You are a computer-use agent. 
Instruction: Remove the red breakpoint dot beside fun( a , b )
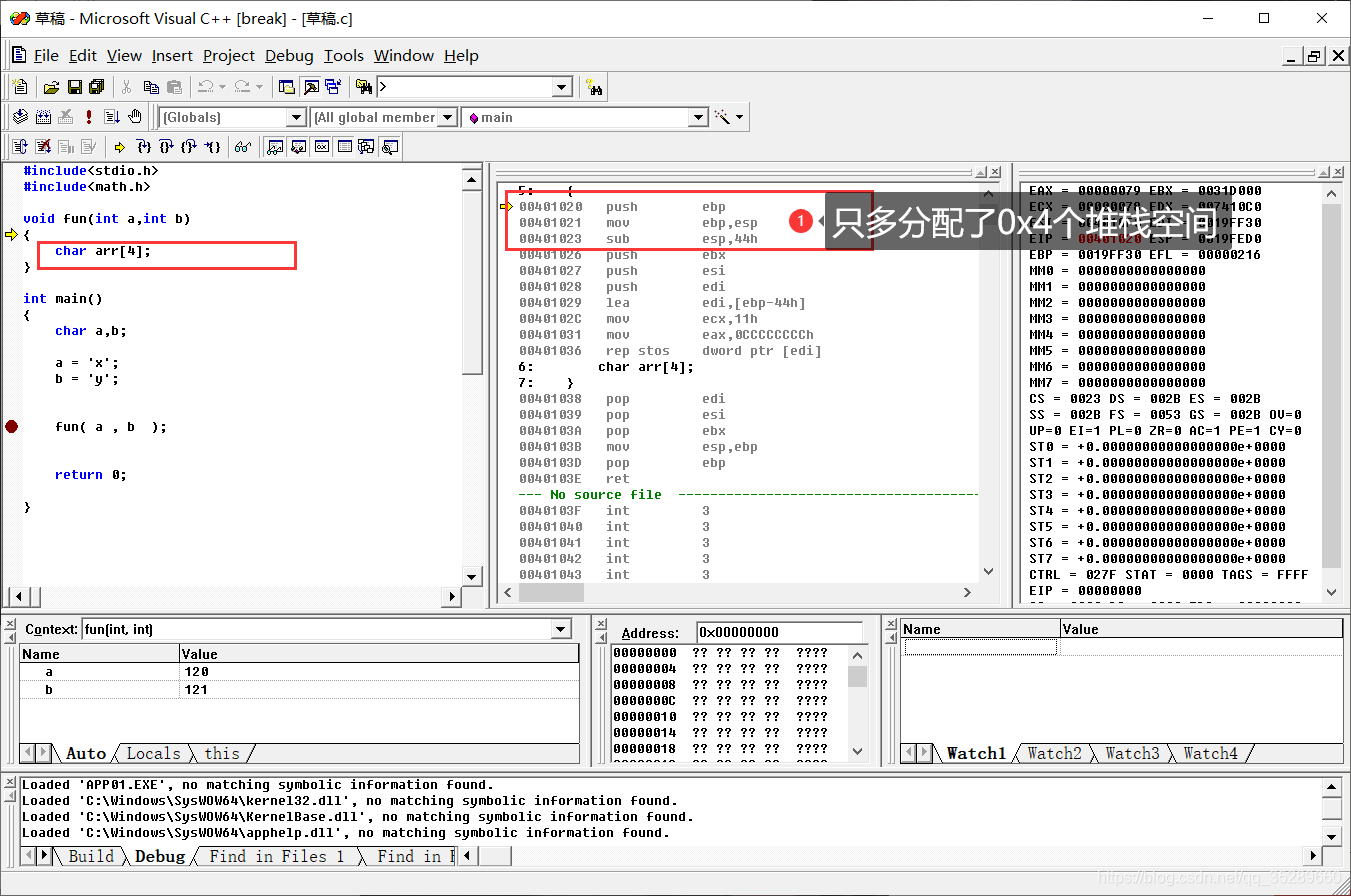[x=11, y=426]
